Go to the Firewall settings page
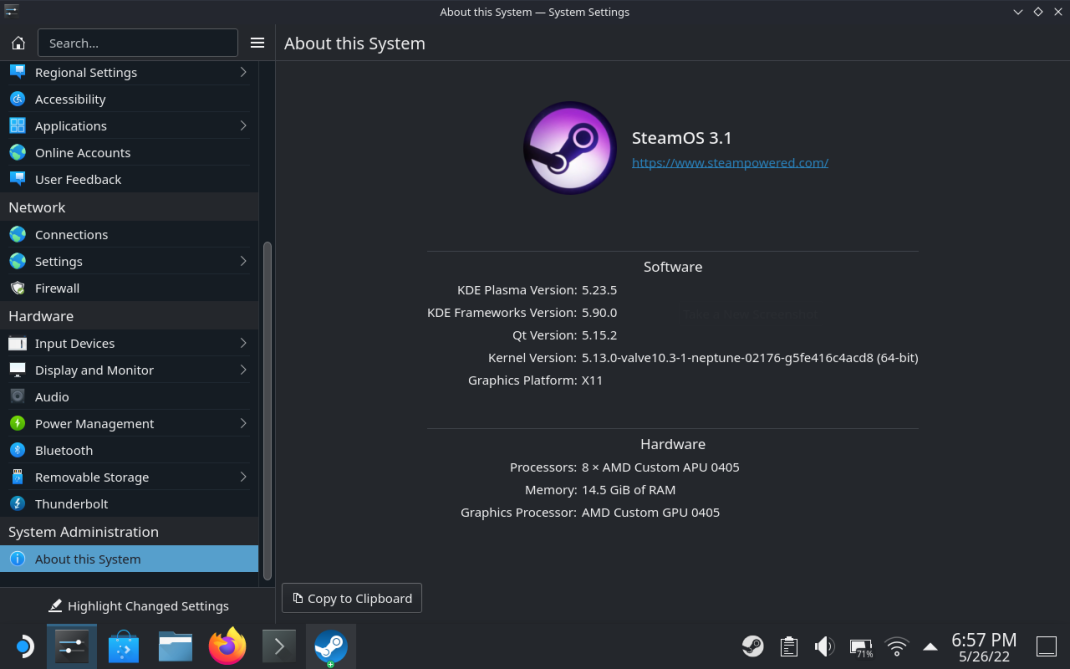The image size is (1070, 669). (x=129, y=288)
